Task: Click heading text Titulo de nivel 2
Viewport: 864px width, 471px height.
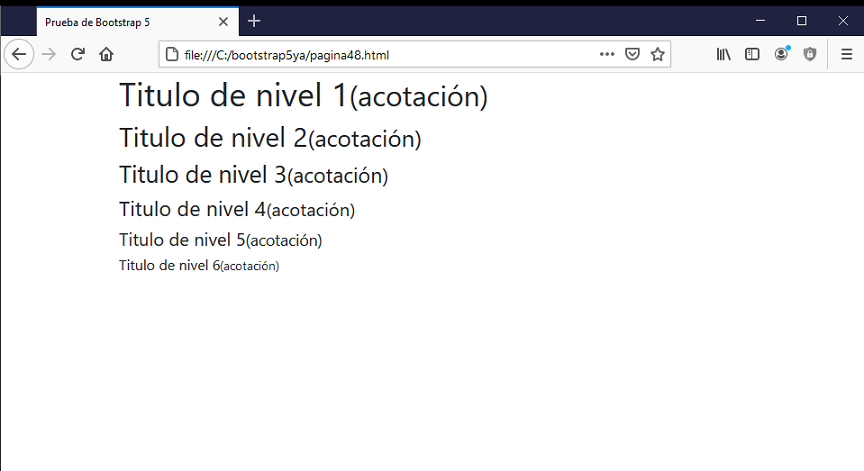Action: (213, 138)
